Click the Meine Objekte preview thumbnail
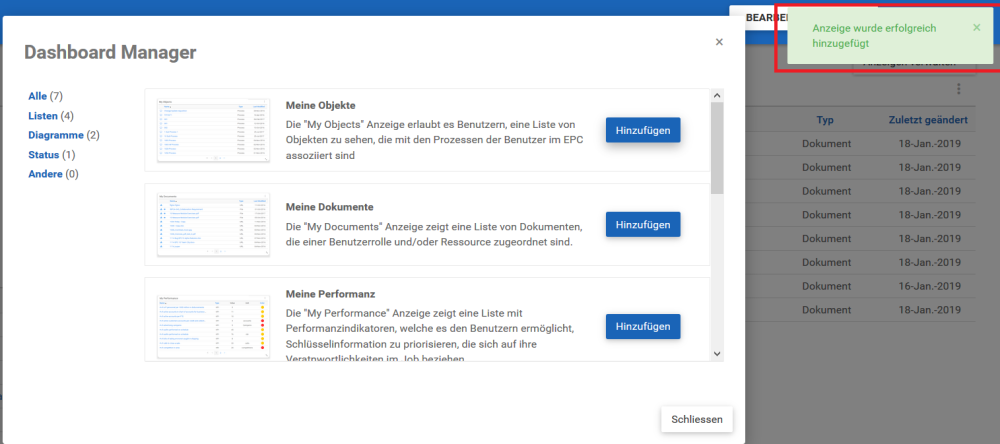1000x444 pixels. tap(213, 130)
